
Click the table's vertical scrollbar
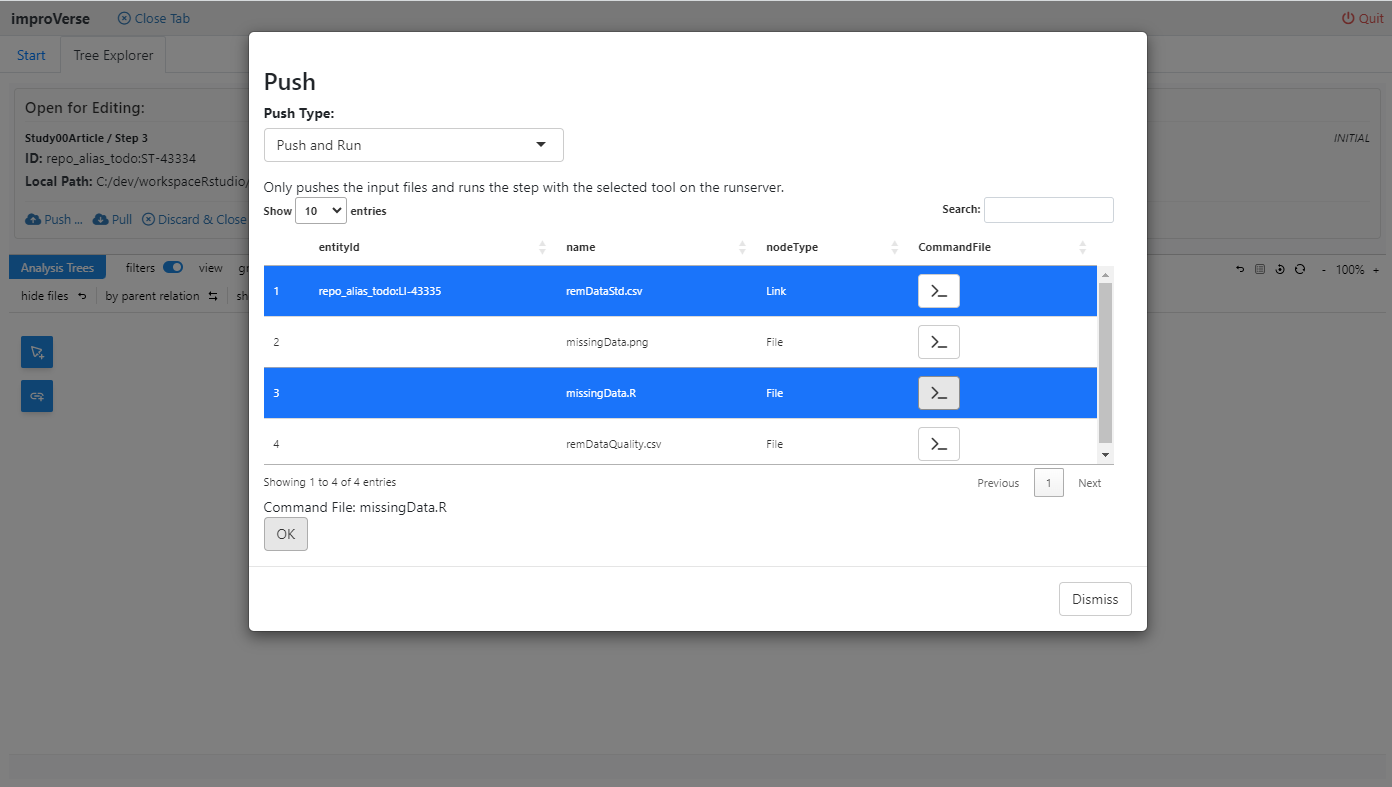tap(1105, 362)
